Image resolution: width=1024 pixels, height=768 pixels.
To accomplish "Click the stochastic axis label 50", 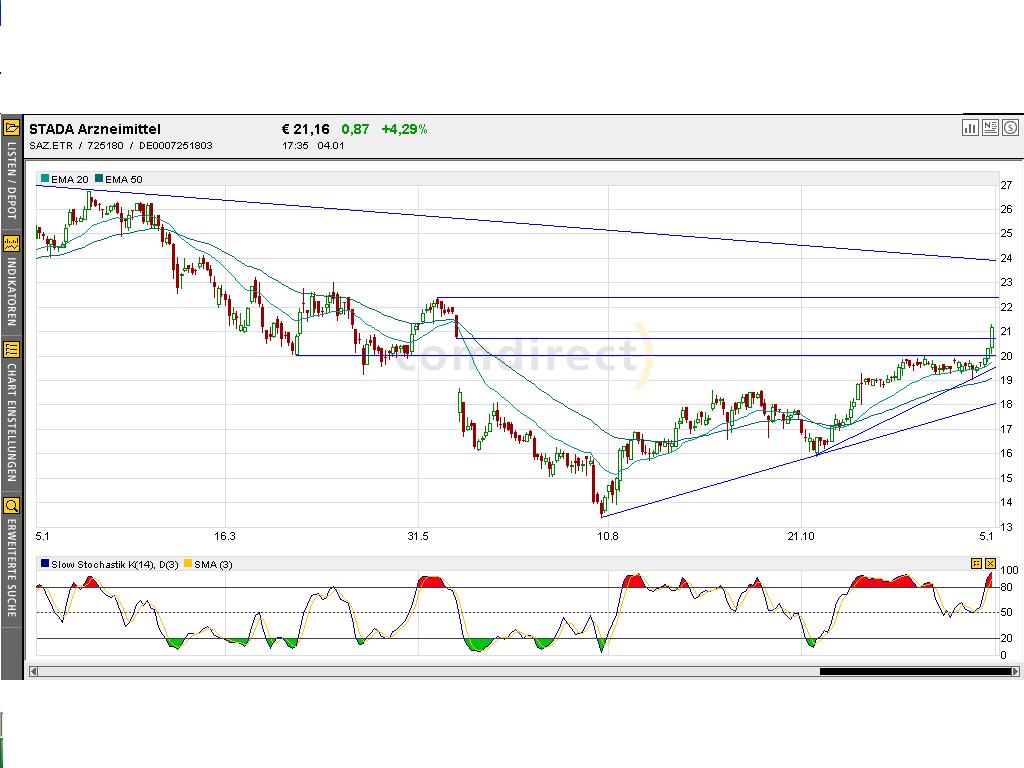I will point(1006,613).
